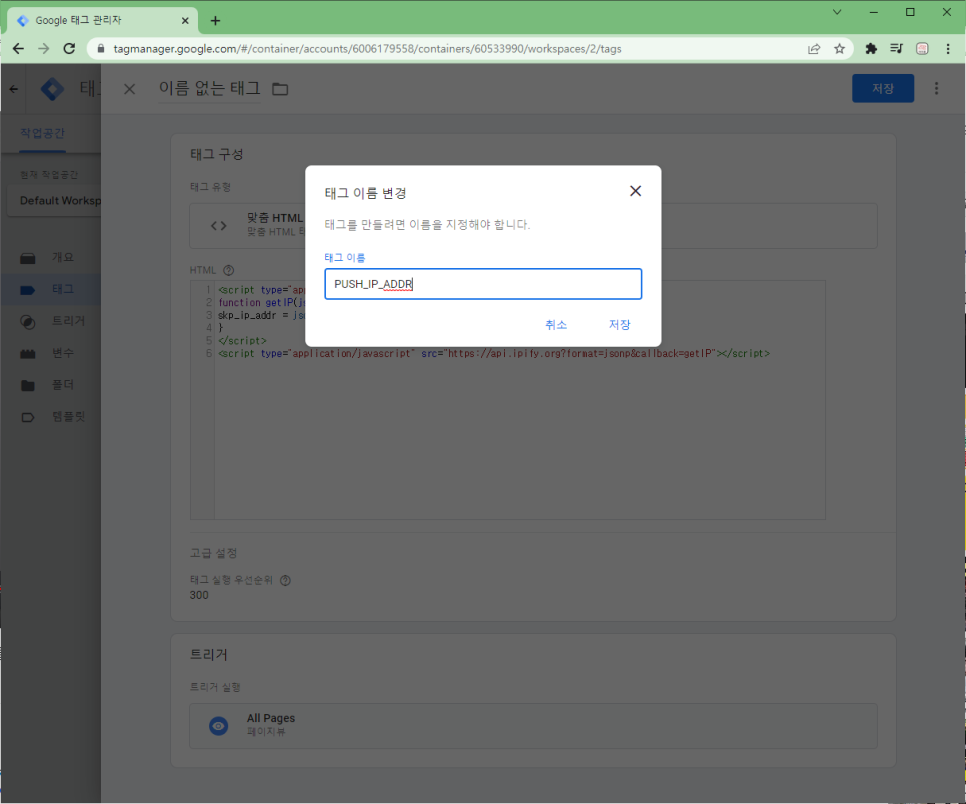Viewport: 966px width, 804px height.
Task: Select the All Pages trigger
Action: [x=533, y=726]
